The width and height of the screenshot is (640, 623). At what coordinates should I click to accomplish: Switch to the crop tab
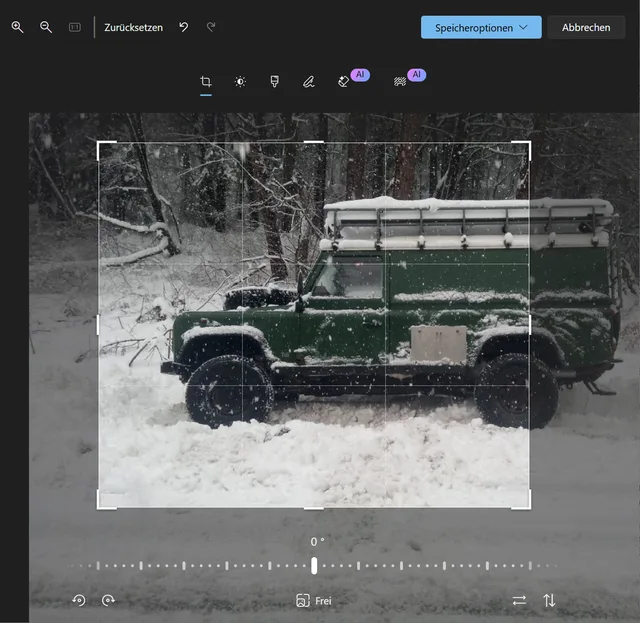[206, 82]
